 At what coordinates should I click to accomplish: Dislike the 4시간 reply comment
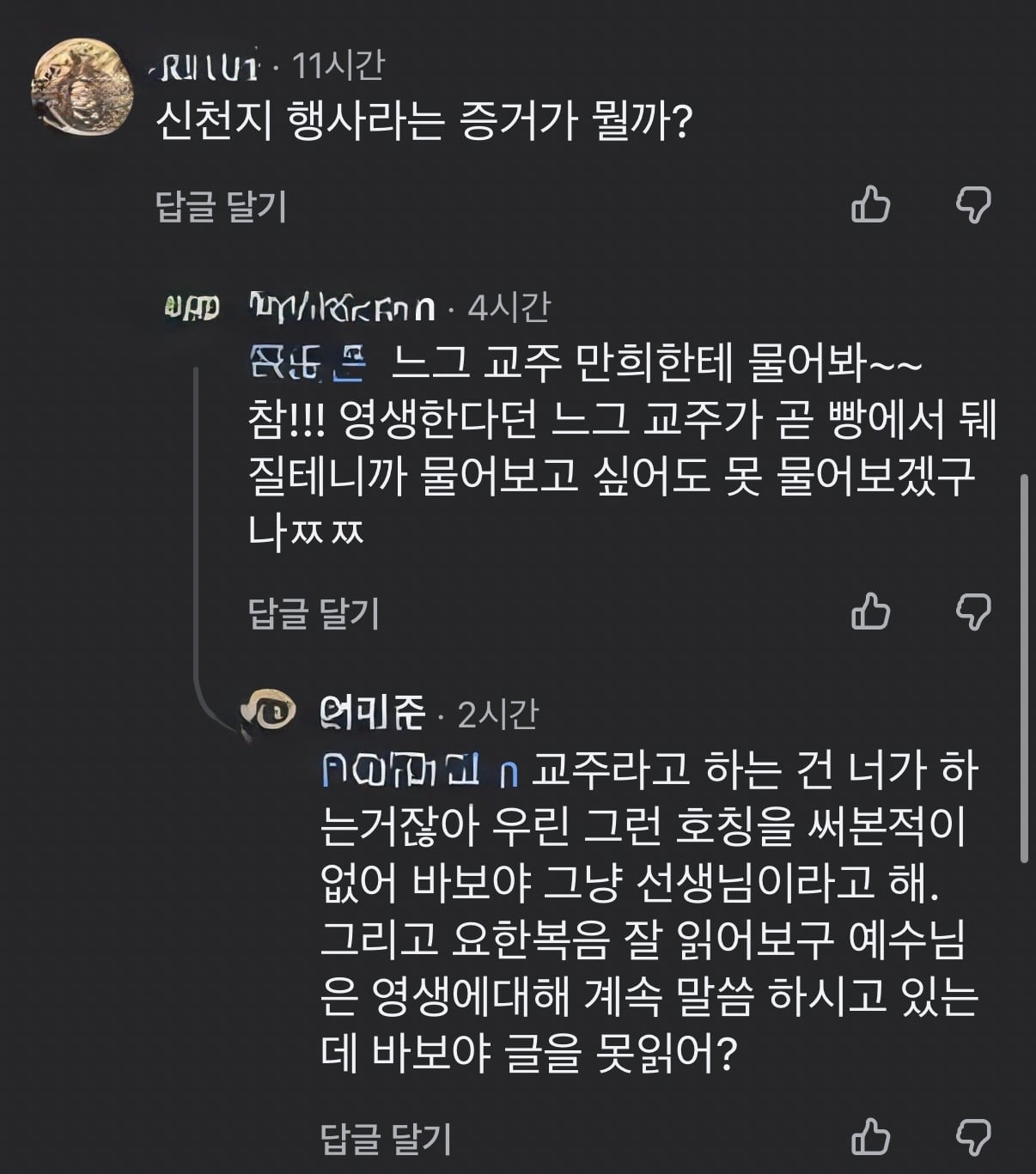click(973, 611)
